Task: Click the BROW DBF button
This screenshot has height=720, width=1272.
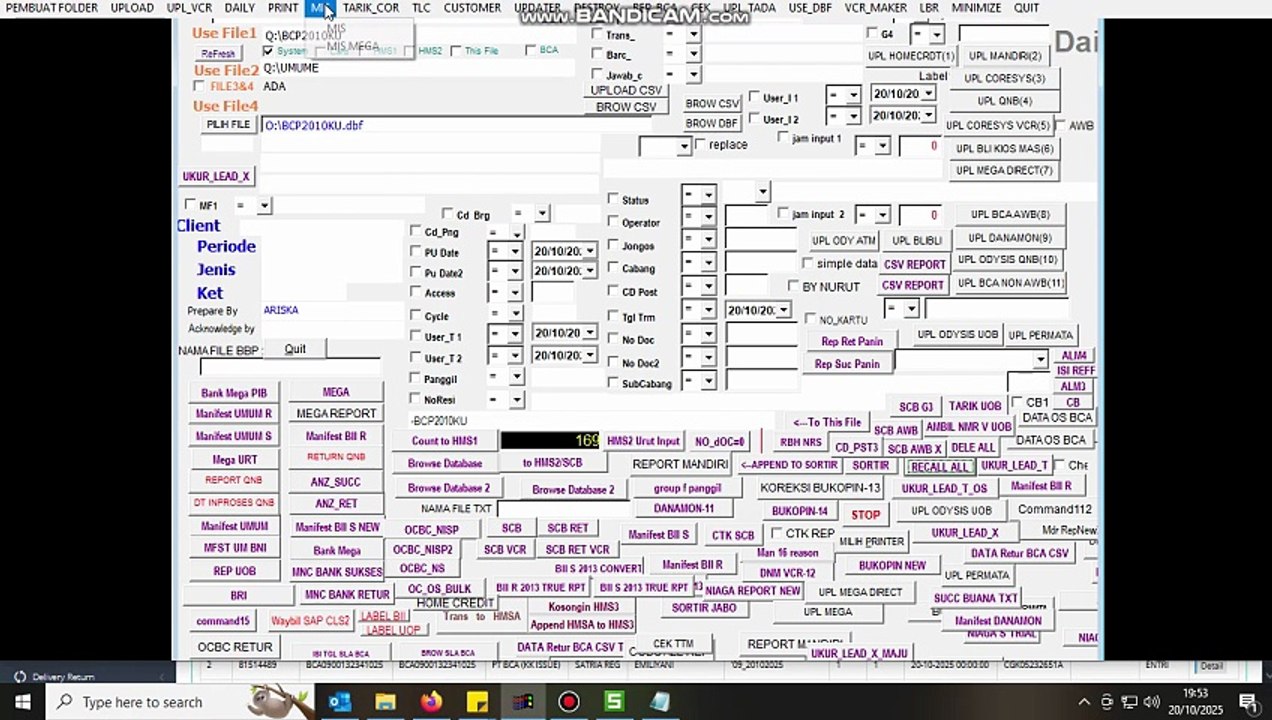Action: pos(712,123)
